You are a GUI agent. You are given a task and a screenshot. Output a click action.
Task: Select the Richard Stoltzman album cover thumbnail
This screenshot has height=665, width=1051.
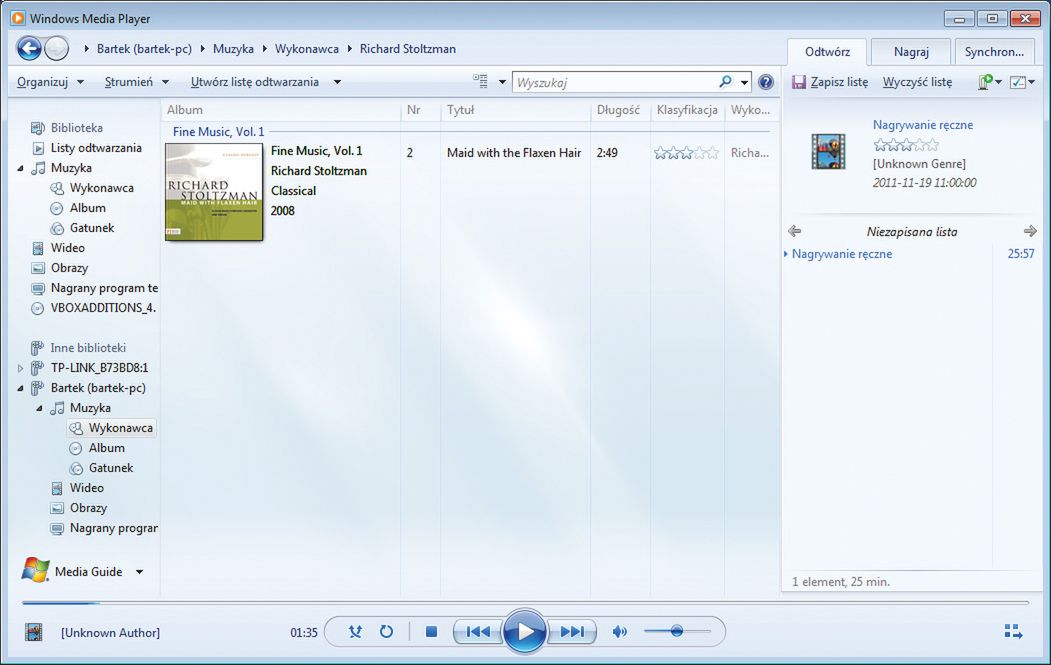pos(214,192)
